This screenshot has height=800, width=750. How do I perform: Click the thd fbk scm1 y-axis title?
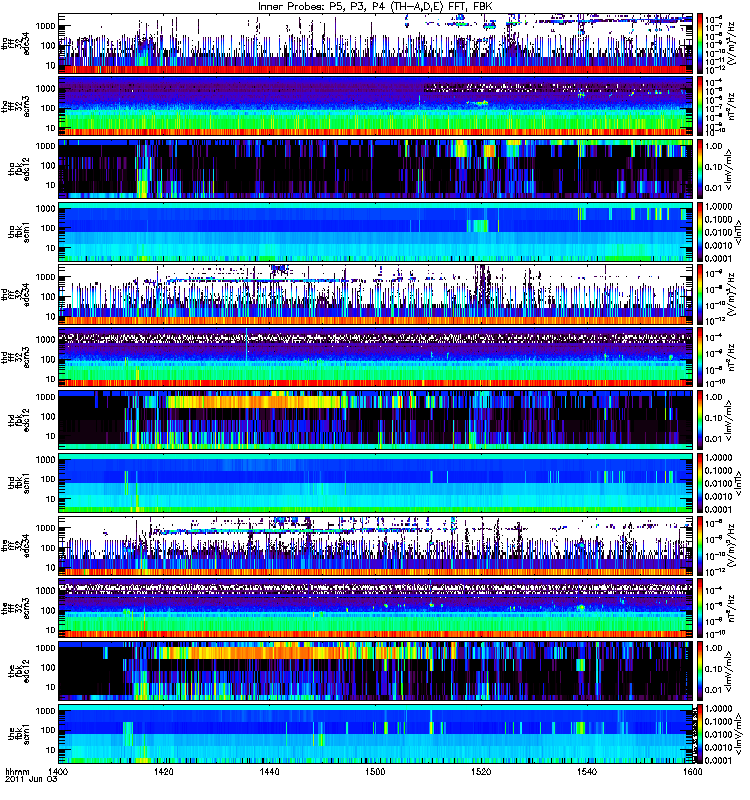click(19, 483)
